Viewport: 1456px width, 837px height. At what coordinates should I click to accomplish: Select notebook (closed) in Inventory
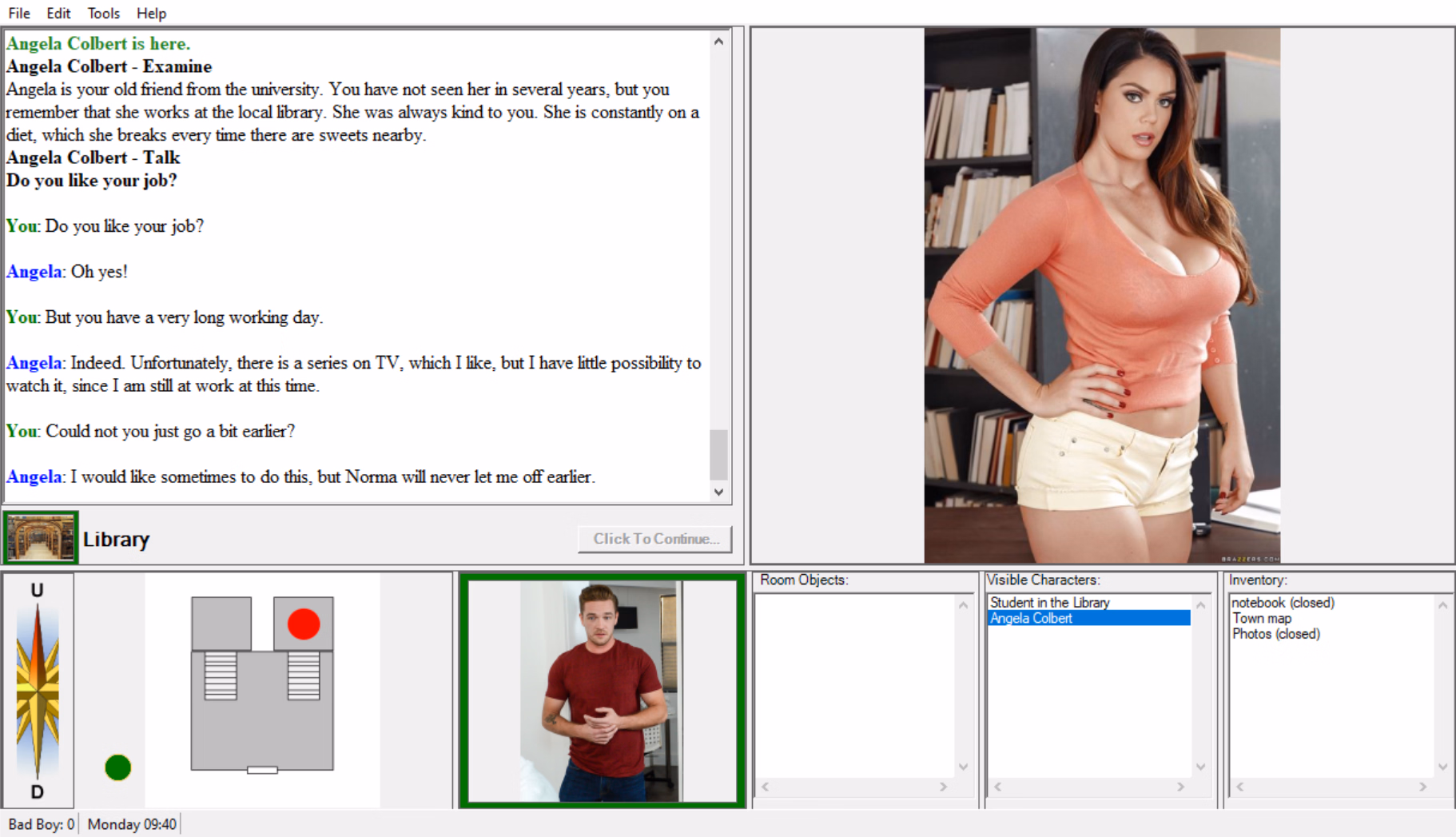1283,603
